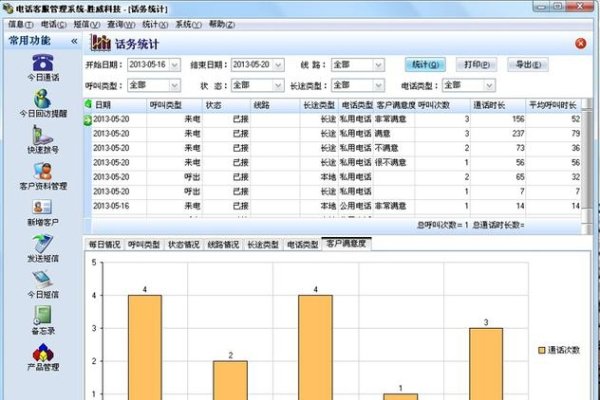Image resolution: width=600 pixels, height=400 pixels.
Task: Click the table corner selector icon
Action: click(88, 104)
